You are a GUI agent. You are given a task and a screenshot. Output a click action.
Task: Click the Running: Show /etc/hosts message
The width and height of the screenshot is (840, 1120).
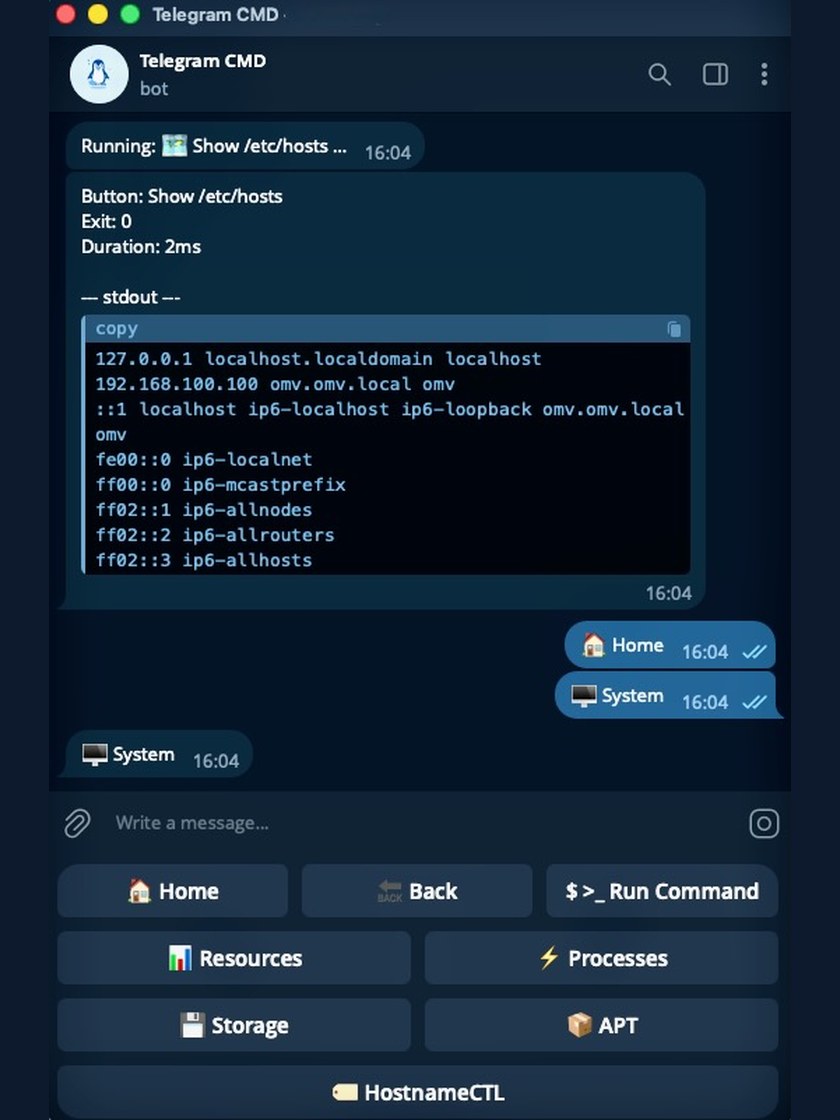244,146
